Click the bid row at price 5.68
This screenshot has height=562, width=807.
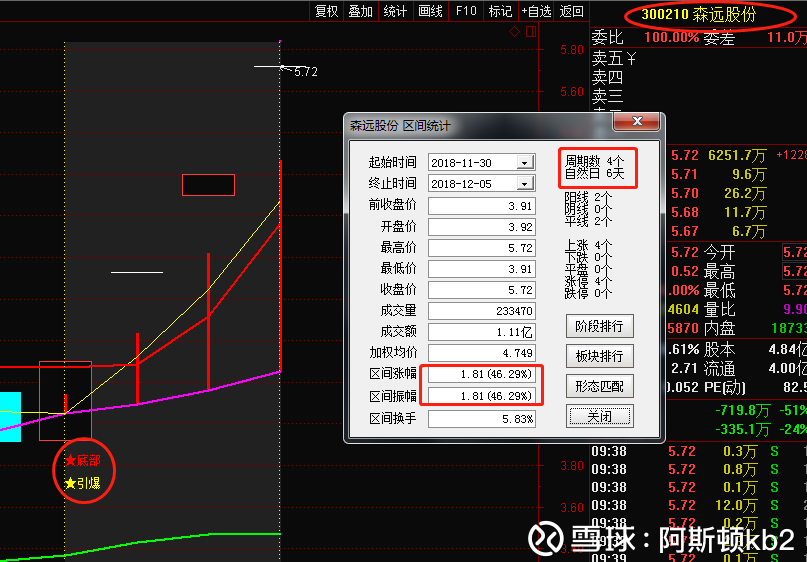tap(736, 212)
